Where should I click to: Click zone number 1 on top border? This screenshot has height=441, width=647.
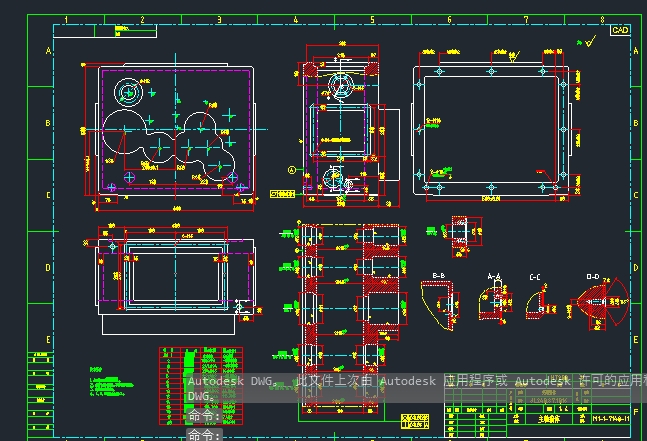tap(66, 19)
